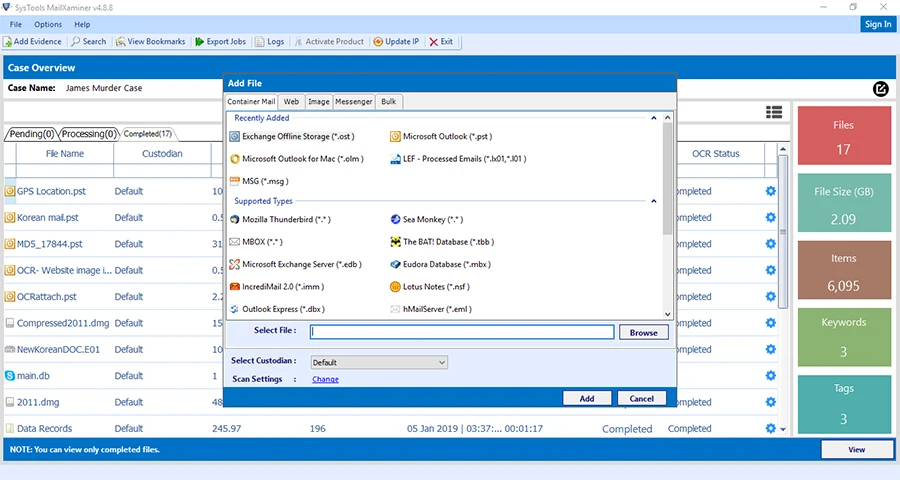
Task: Select Sea Monkey file type
Action: tap(426, 219)
